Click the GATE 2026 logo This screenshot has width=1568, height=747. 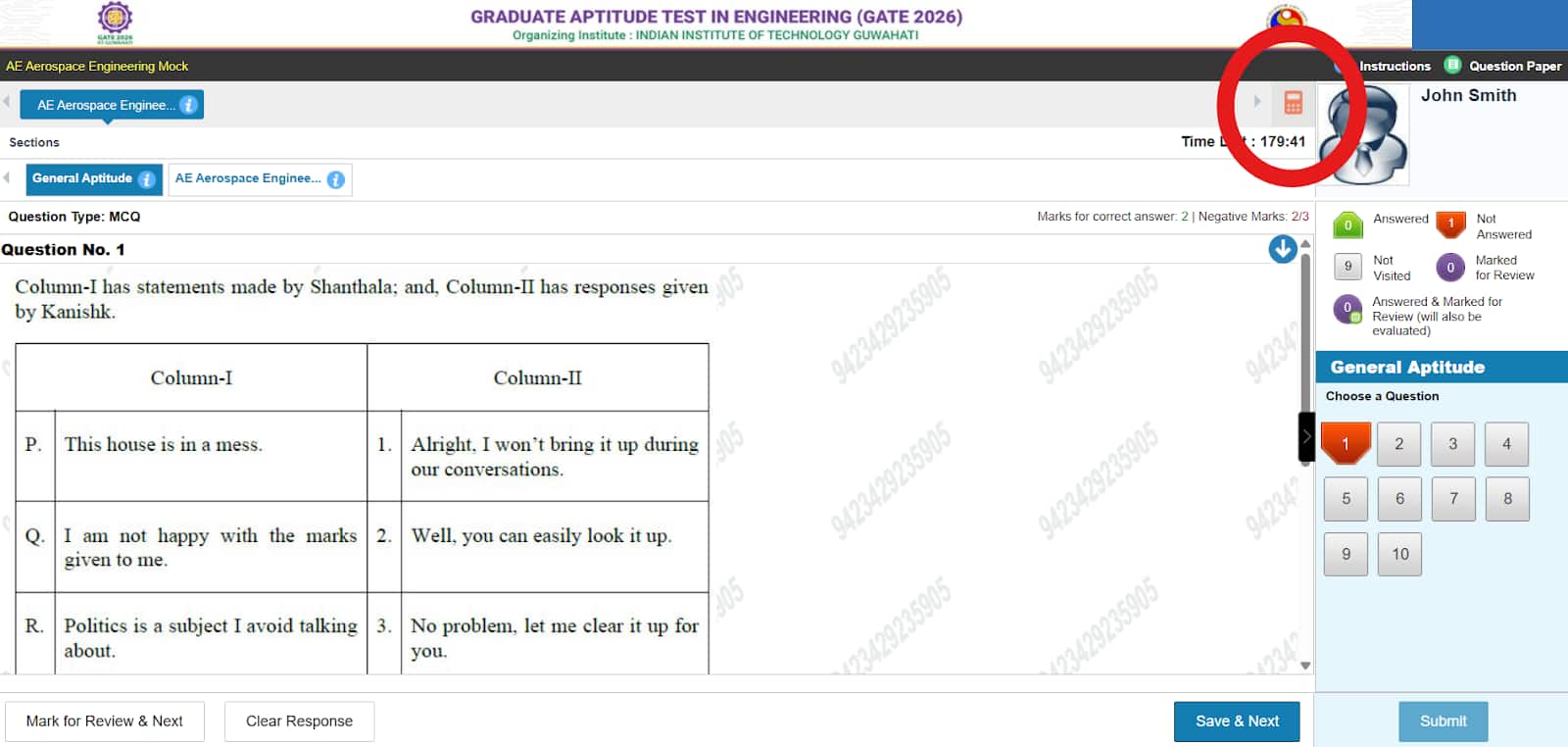click(115, 23)
